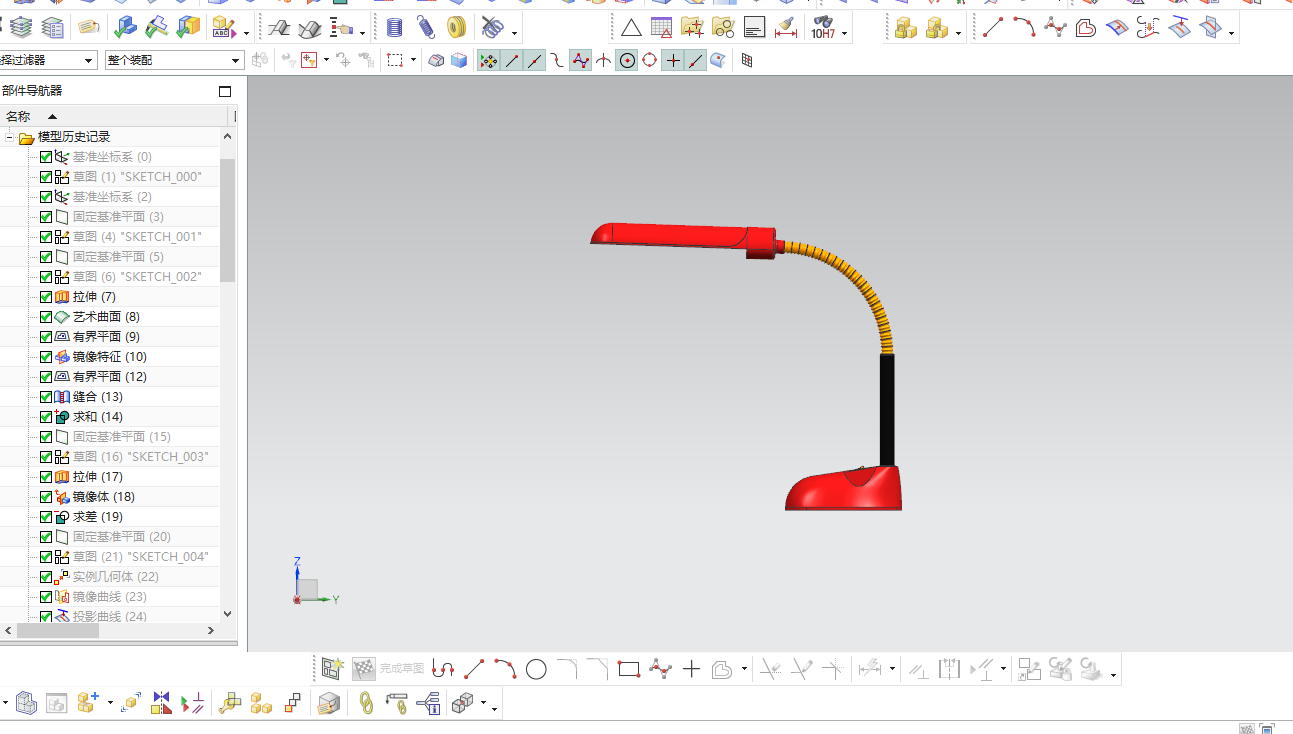The image size is (1293, 734).
Task: Uncheck the 艺术曲面 (8) feature checkbox
Action: (46, 317)
